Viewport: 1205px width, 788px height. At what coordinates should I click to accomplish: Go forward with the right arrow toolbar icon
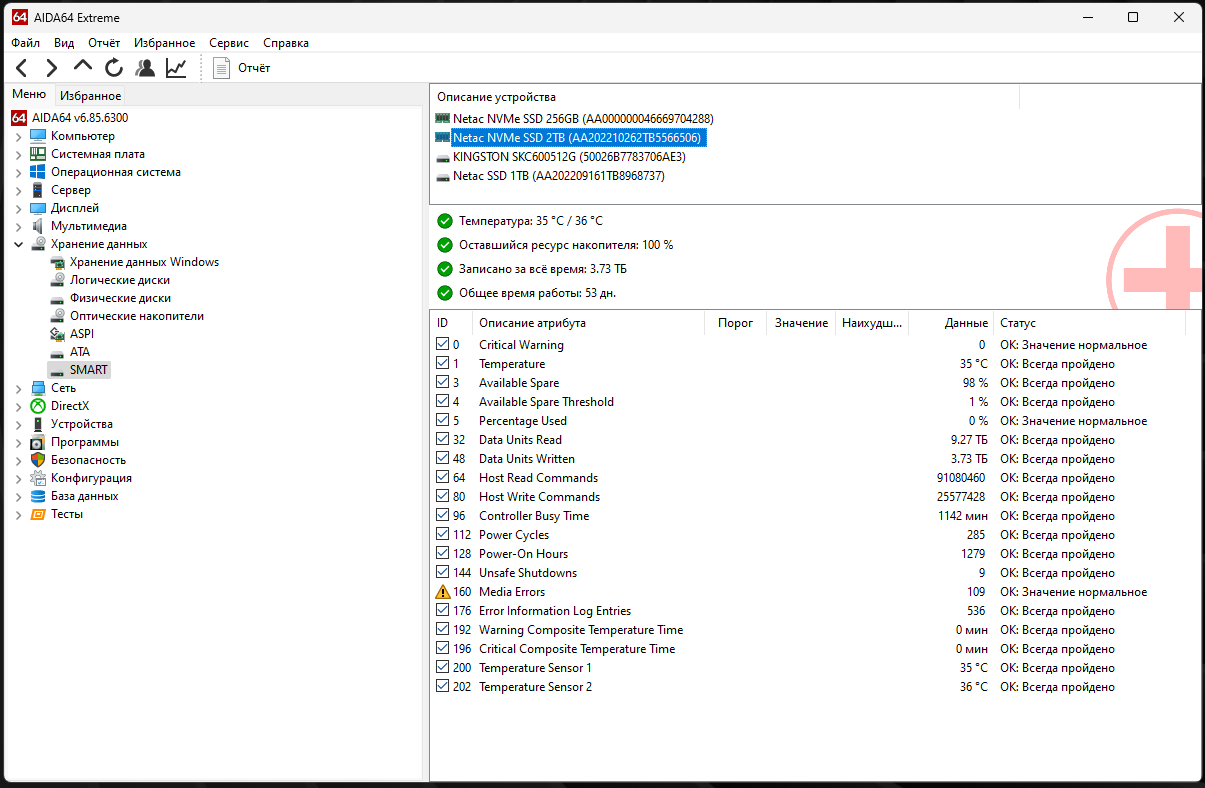[52, 68]
